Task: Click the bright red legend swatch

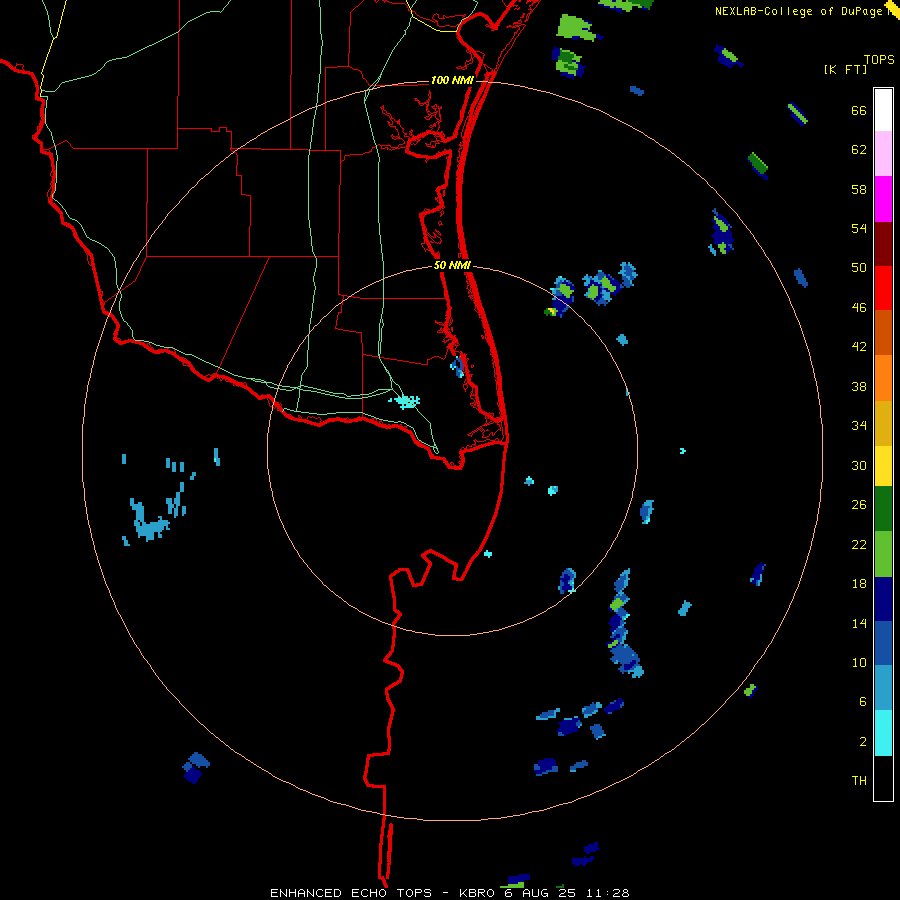Action: (x=883, y=288)
